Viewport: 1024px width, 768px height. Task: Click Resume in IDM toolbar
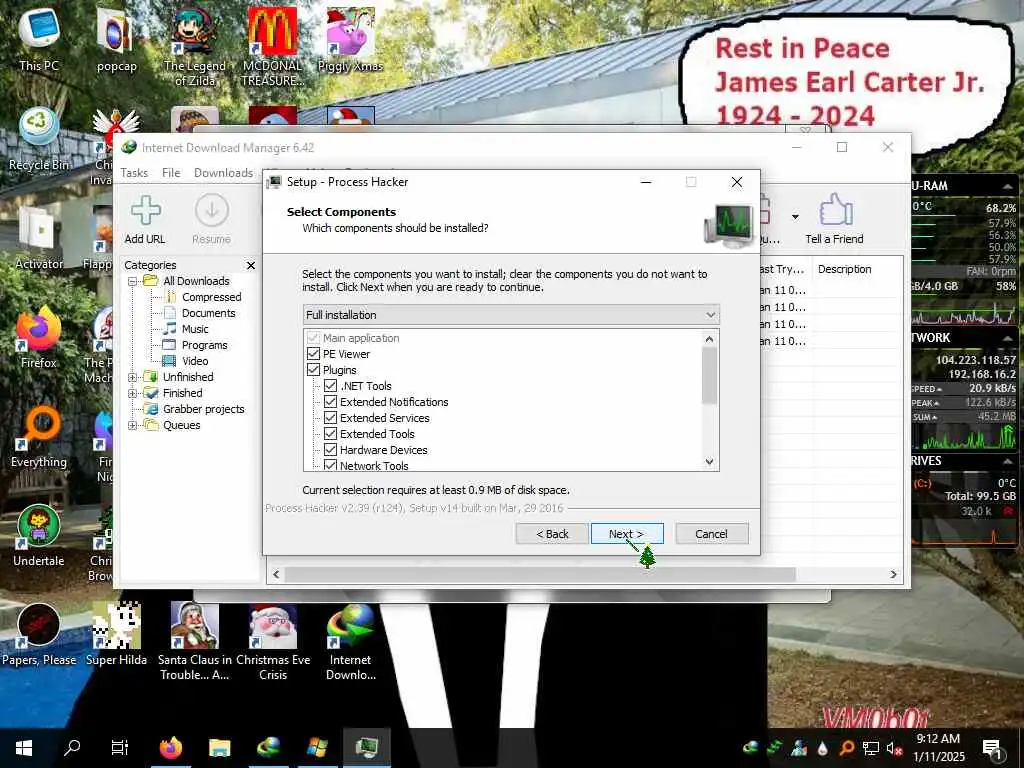coord(212,220)
